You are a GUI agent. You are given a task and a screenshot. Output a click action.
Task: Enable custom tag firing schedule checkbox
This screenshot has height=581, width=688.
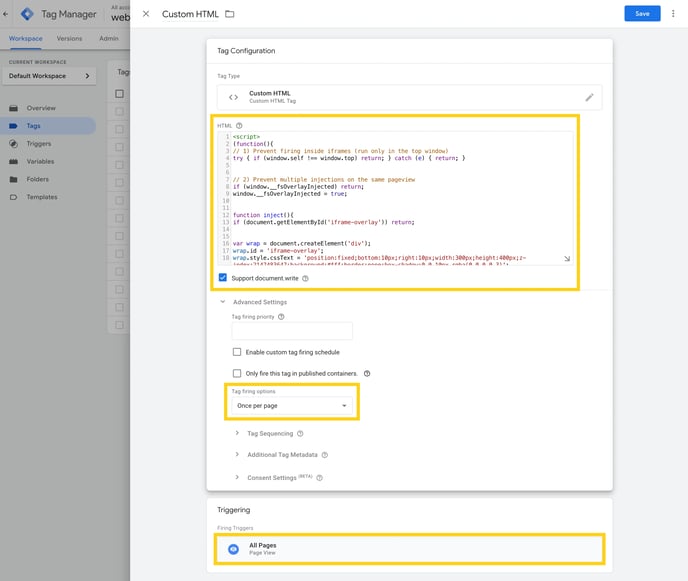pyautogui.click(x=237, y=352)
